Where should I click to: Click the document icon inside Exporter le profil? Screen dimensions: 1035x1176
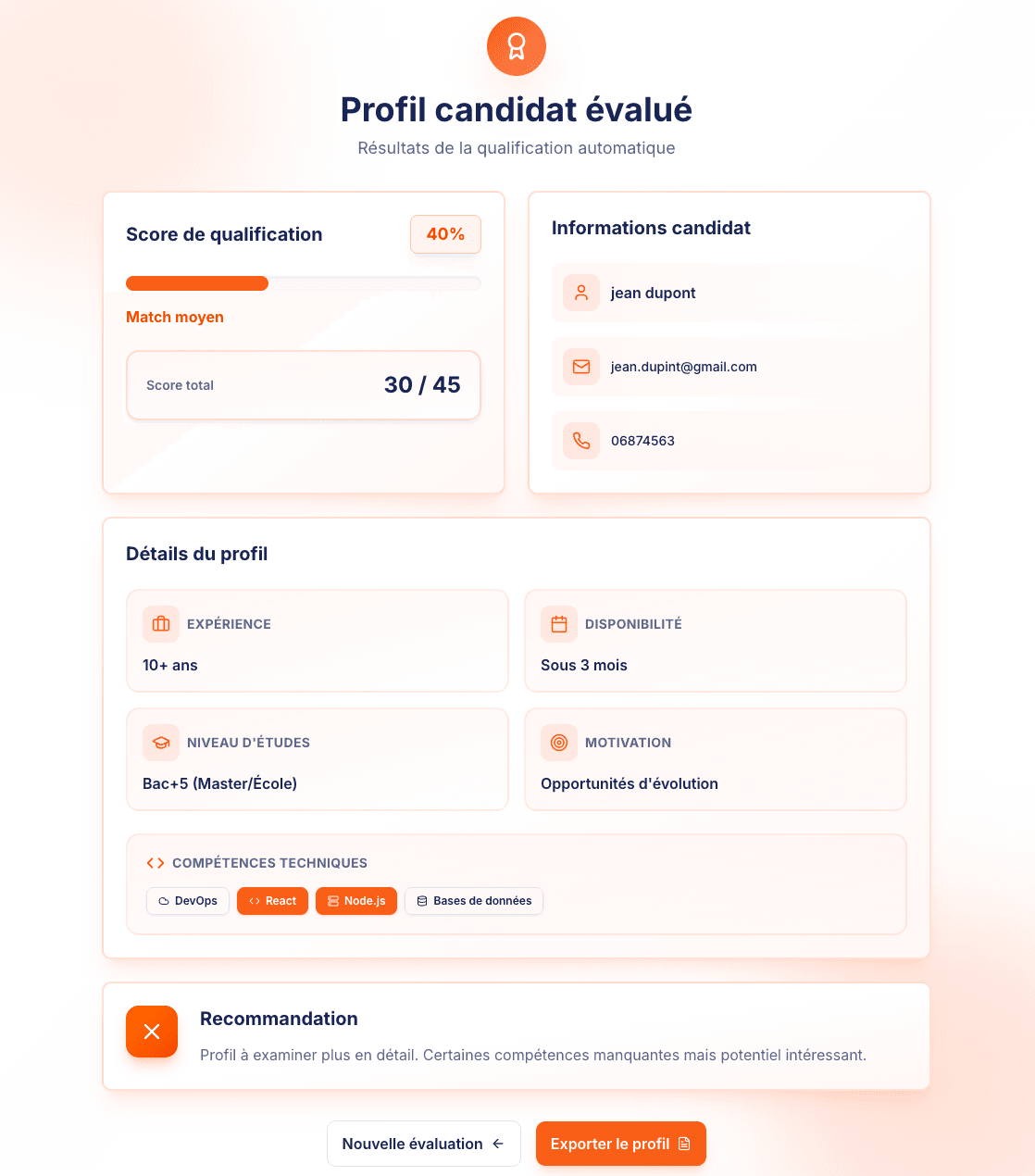pos(683,1144)
